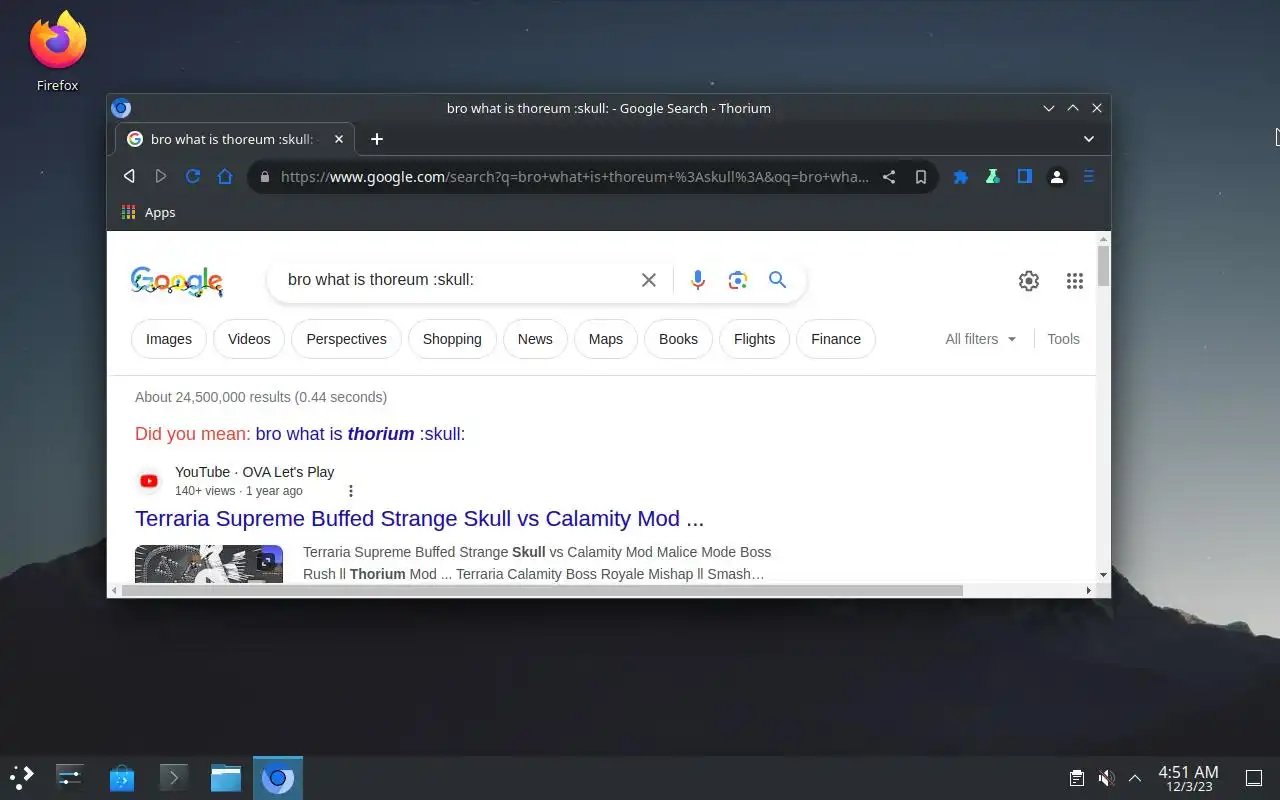Select the Finance filter chip
This screenshot has height=800, width=1280.
(x=836, y=339)
